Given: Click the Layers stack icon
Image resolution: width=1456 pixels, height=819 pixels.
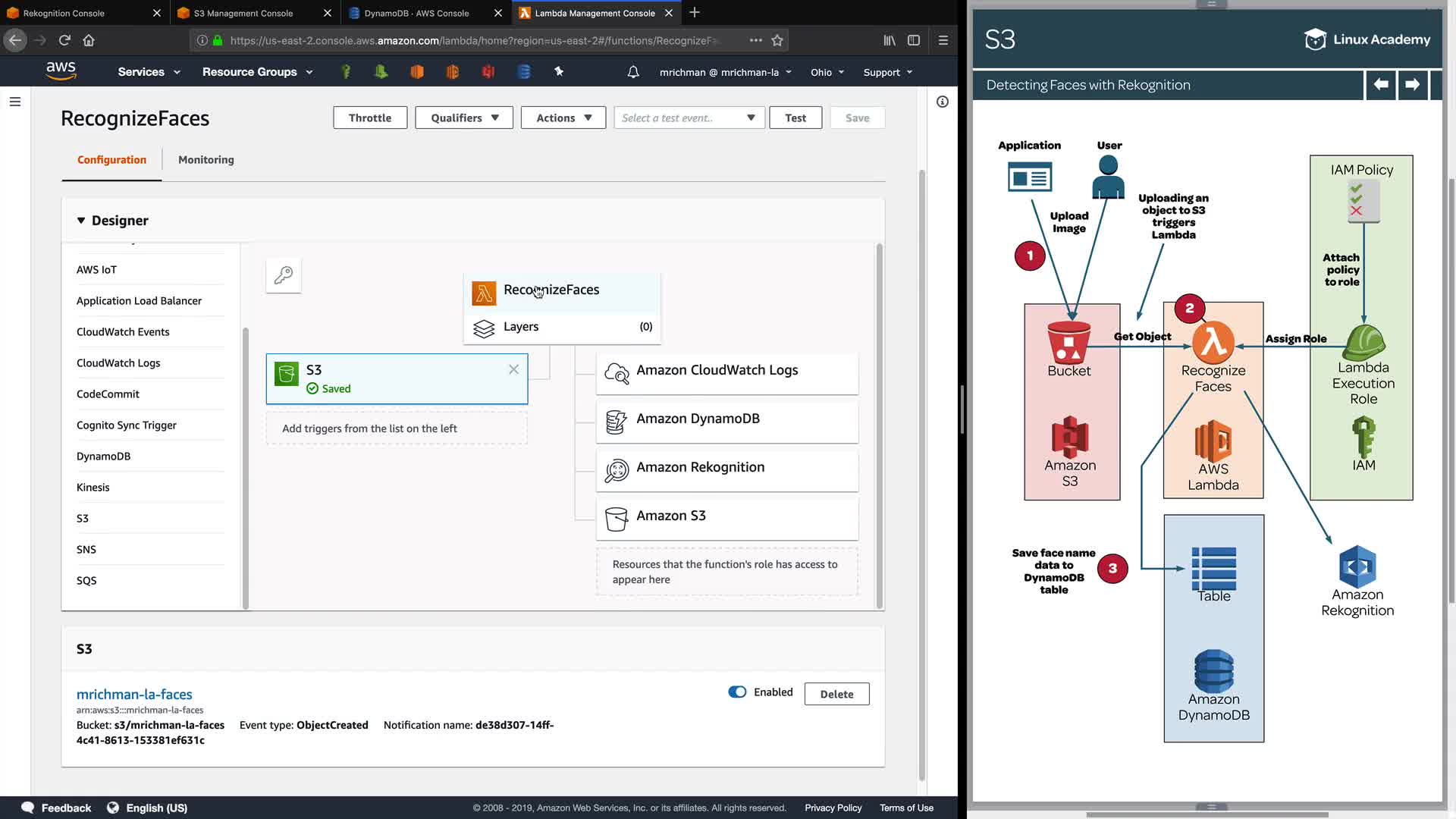Looking at the screenshot, I should (484, 328).
